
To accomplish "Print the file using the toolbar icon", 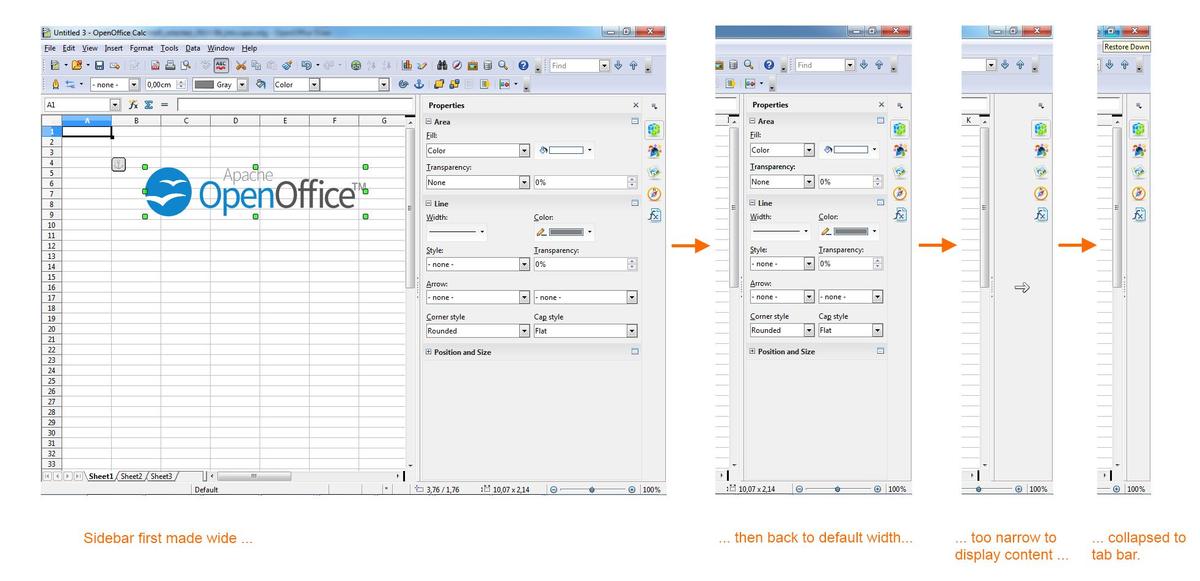I will pyautogui.click(x=170, y=64).
